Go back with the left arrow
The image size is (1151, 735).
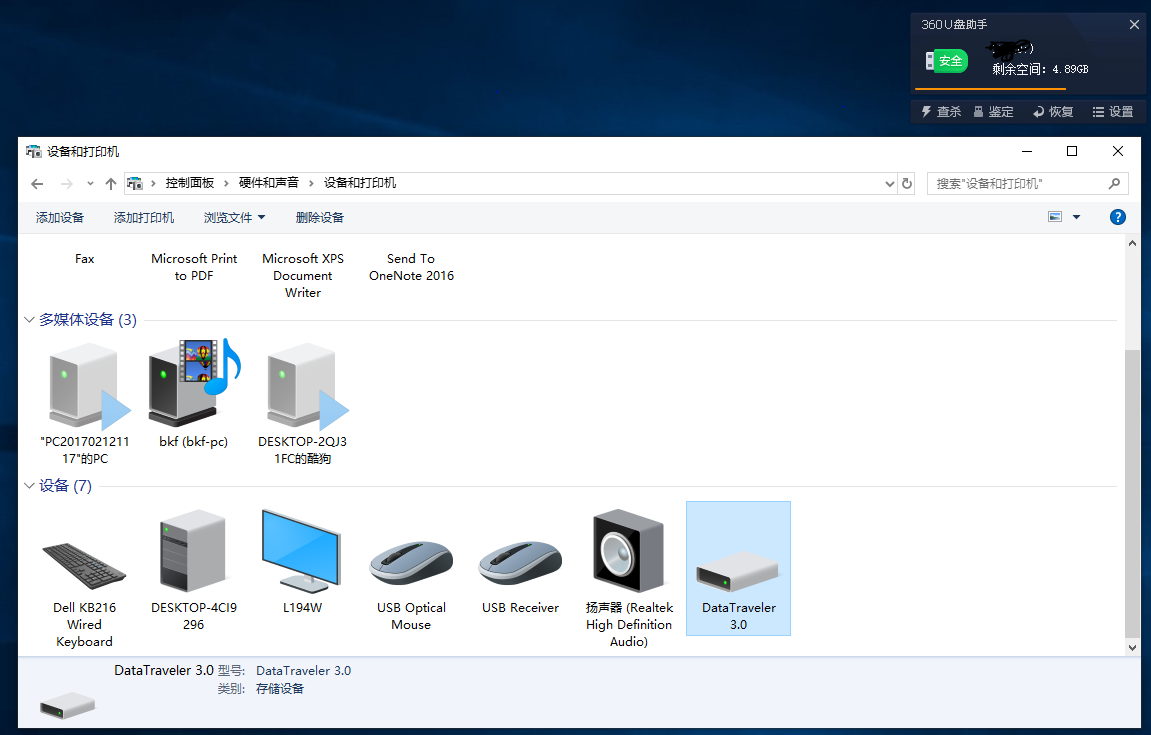click(37, 184)
